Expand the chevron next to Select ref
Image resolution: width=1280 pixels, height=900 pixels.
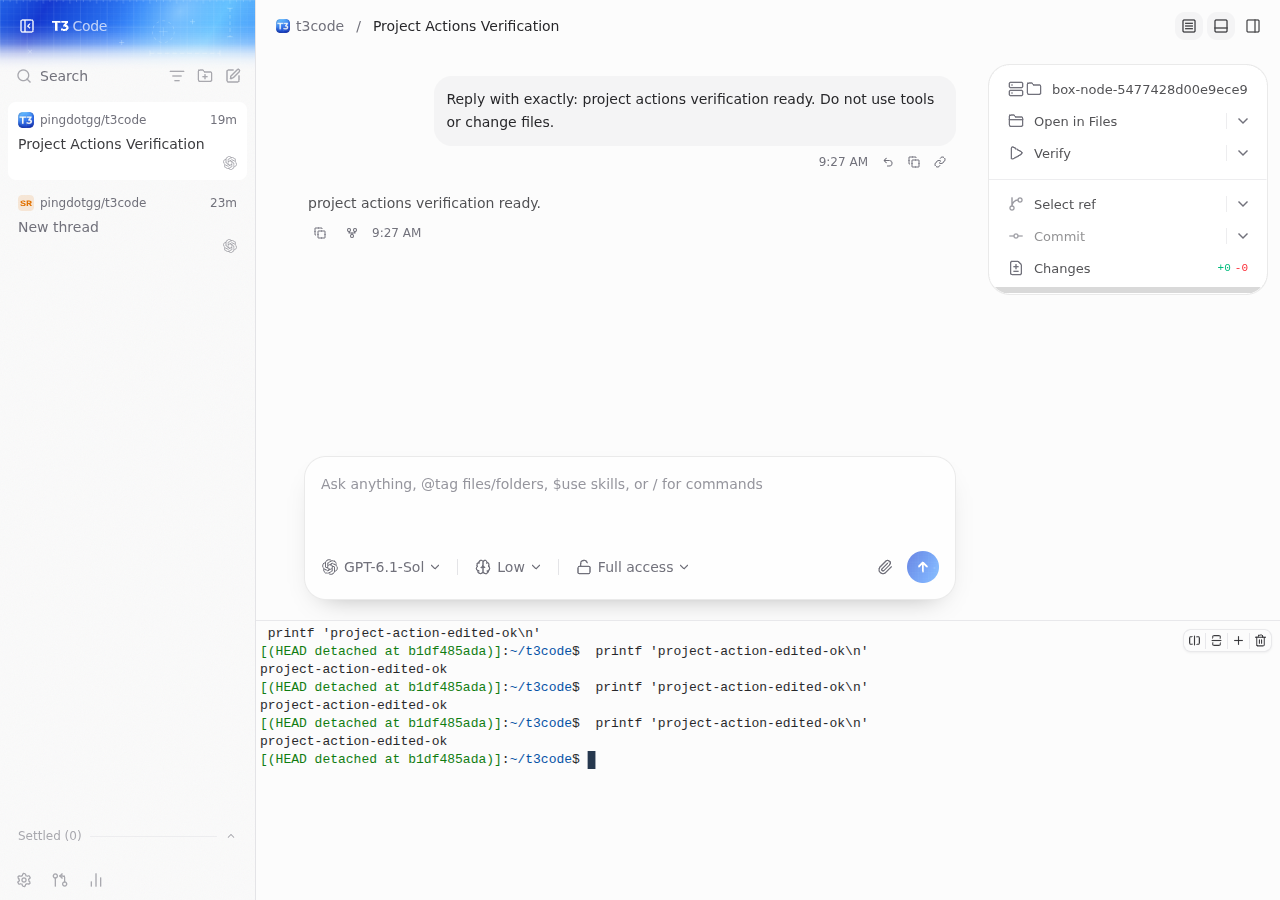click(x=1243, y=204)
